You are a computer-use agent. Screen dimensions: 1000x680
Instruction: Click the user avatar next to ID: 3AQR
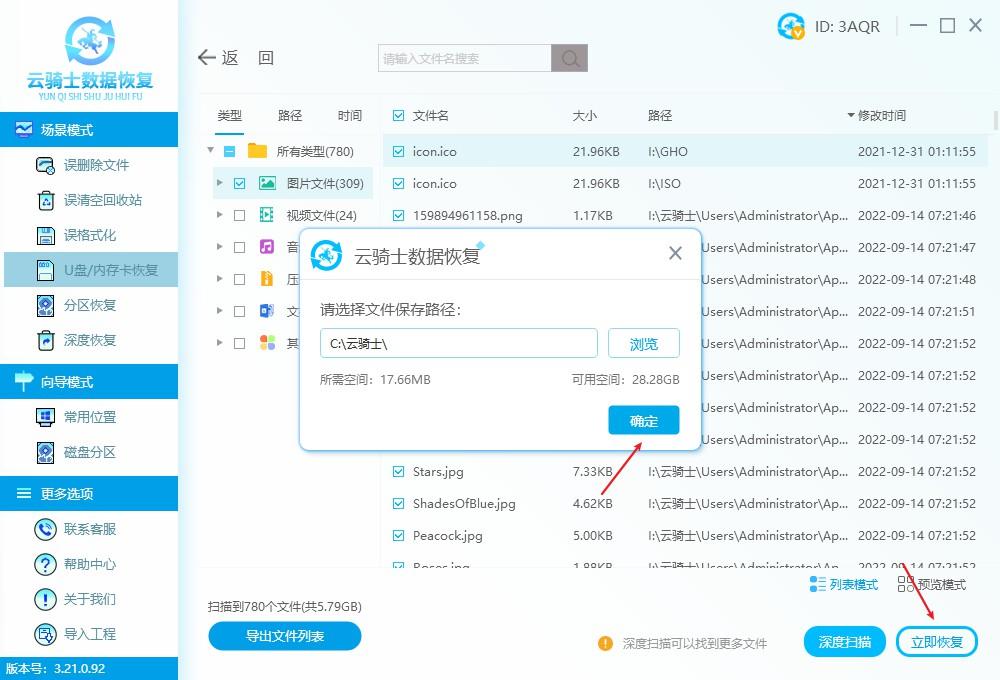[x=791, y=26]
